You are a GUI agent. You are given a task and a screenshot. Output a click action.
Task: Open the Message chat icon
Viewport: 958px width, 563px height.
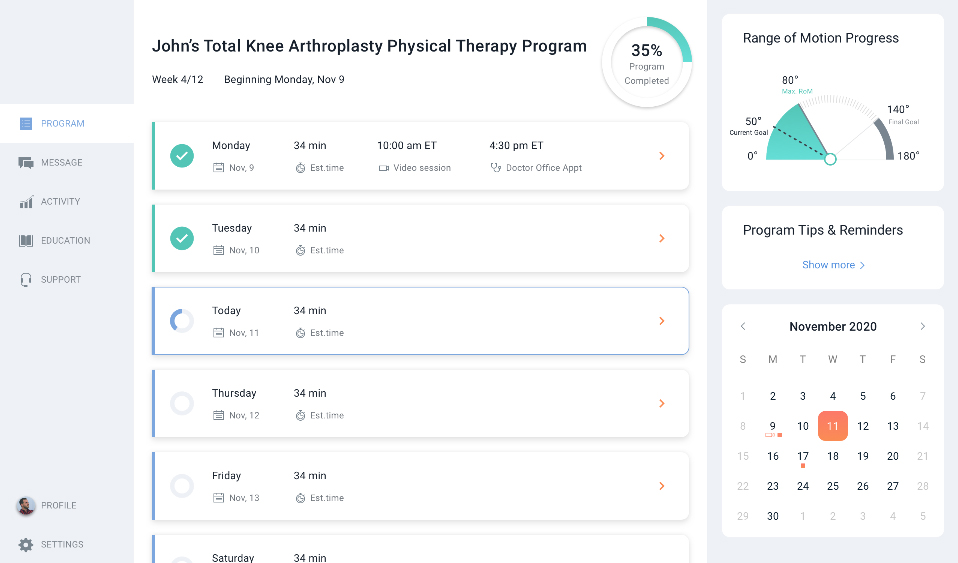click(x=26, y=163)
